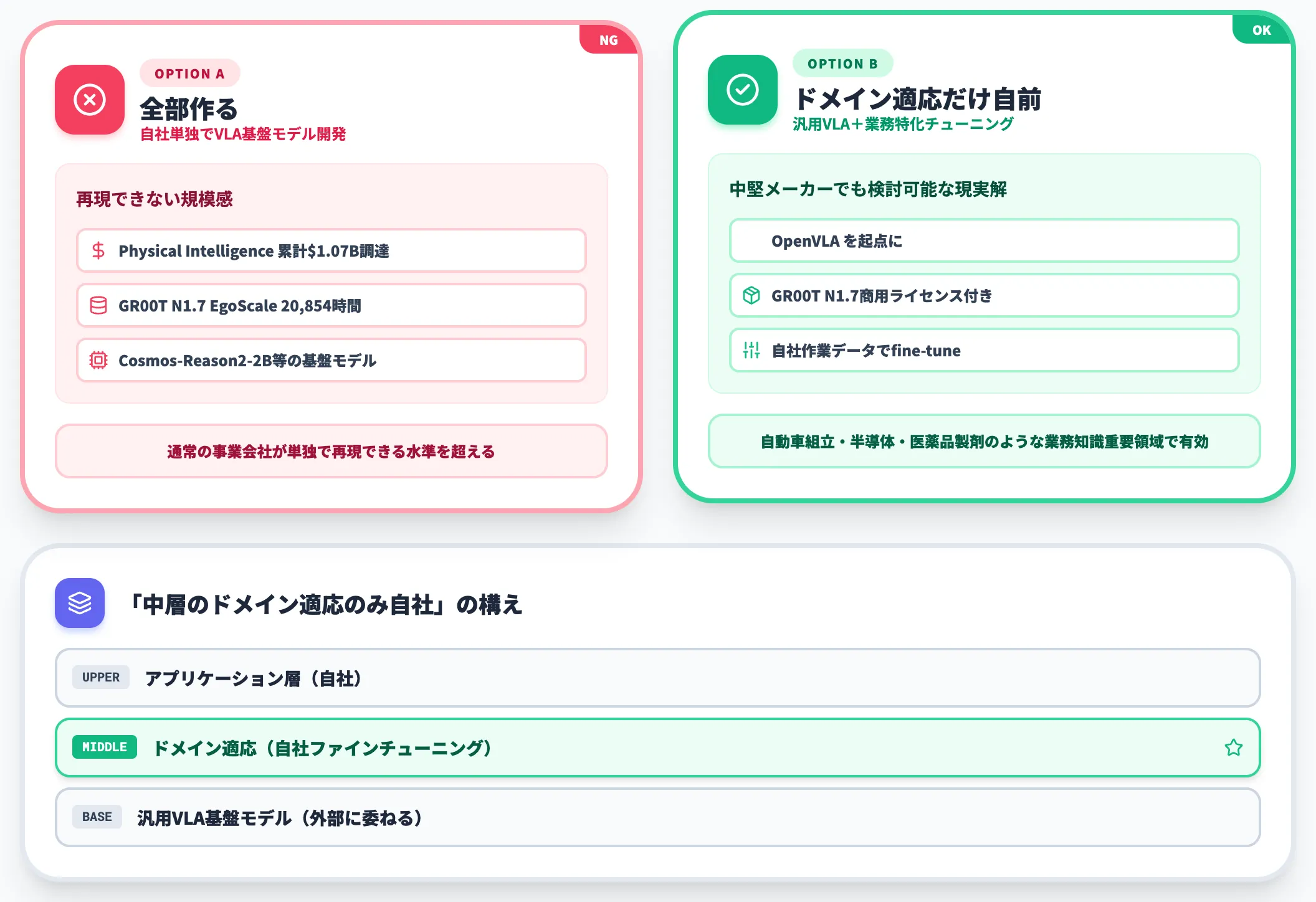Click the dollar icon beside Physical Intelligence
1316x902 pixels.
point(98,250)
